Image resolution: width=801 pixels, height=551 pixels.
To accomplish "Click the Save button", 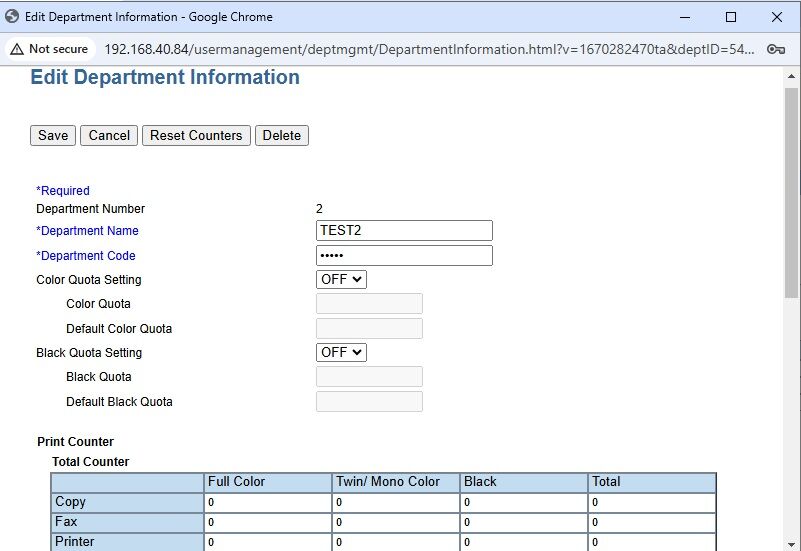I will pos(53,136).
